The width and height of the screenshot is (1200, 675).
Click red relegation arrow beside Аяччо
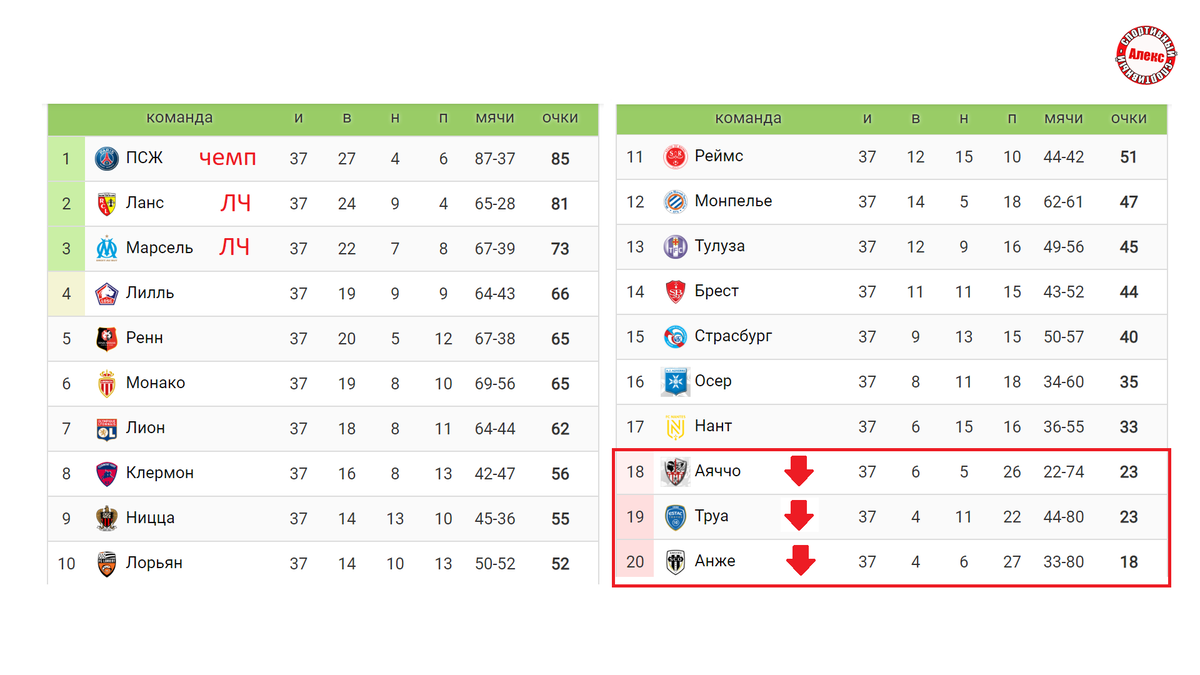click(x=799, y=470)
